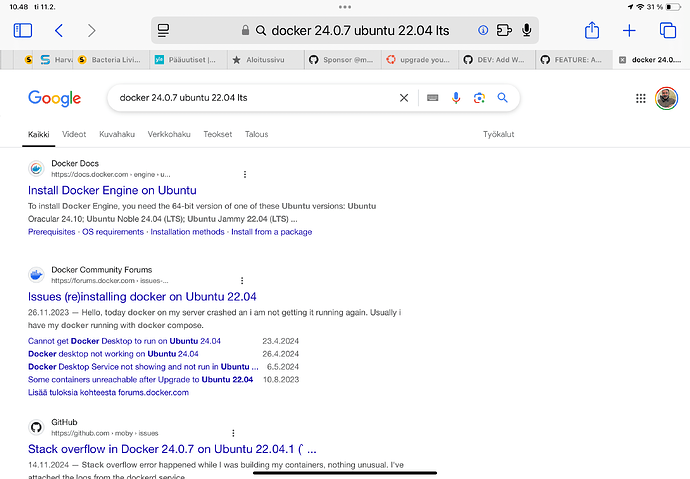Select the Verkkohaku results tab
Screen dimensions: 690x479
click(x=169, y=134)
